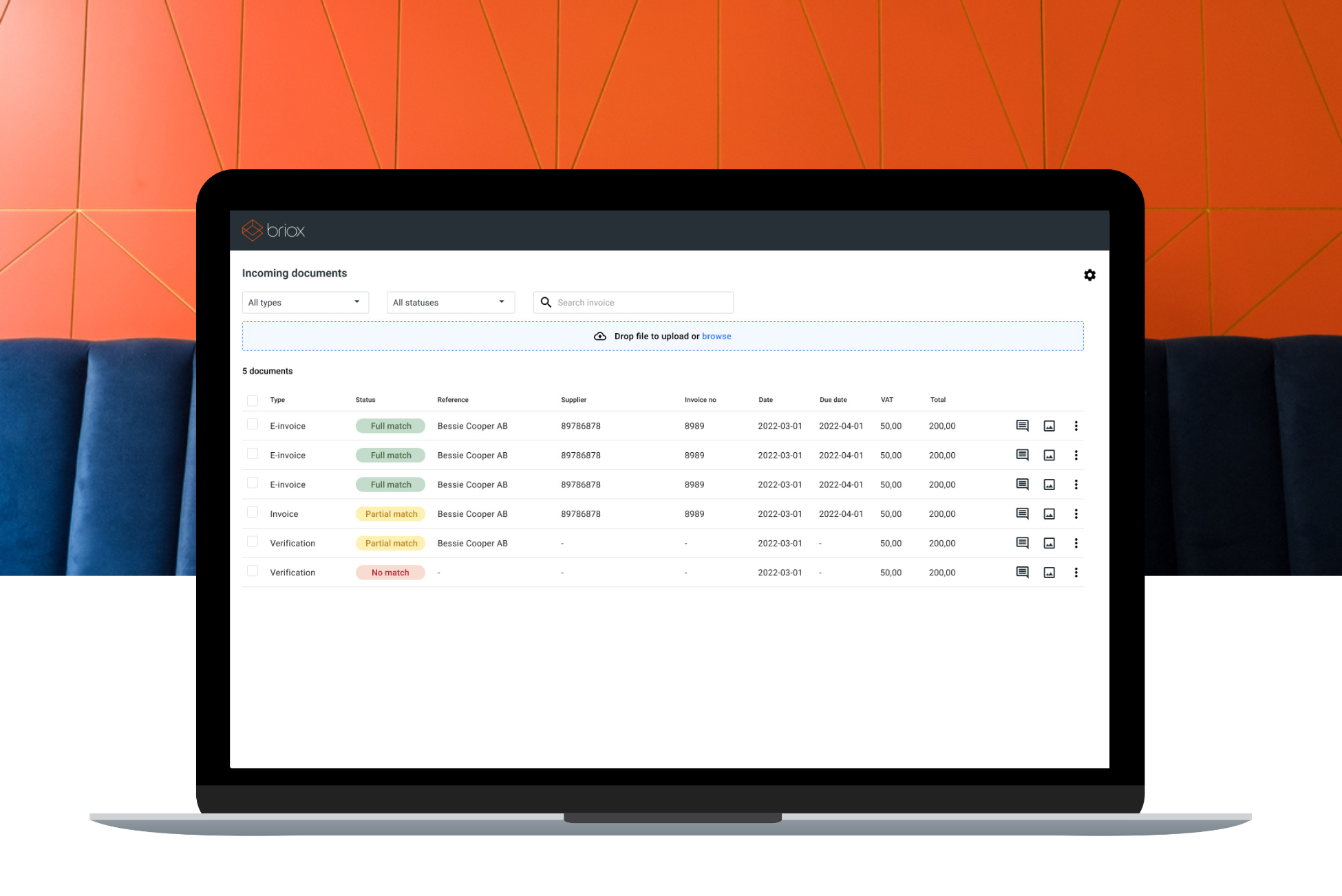Click the Partial match badge on Invoice row
1342x896 pixels.
[391, 514]
